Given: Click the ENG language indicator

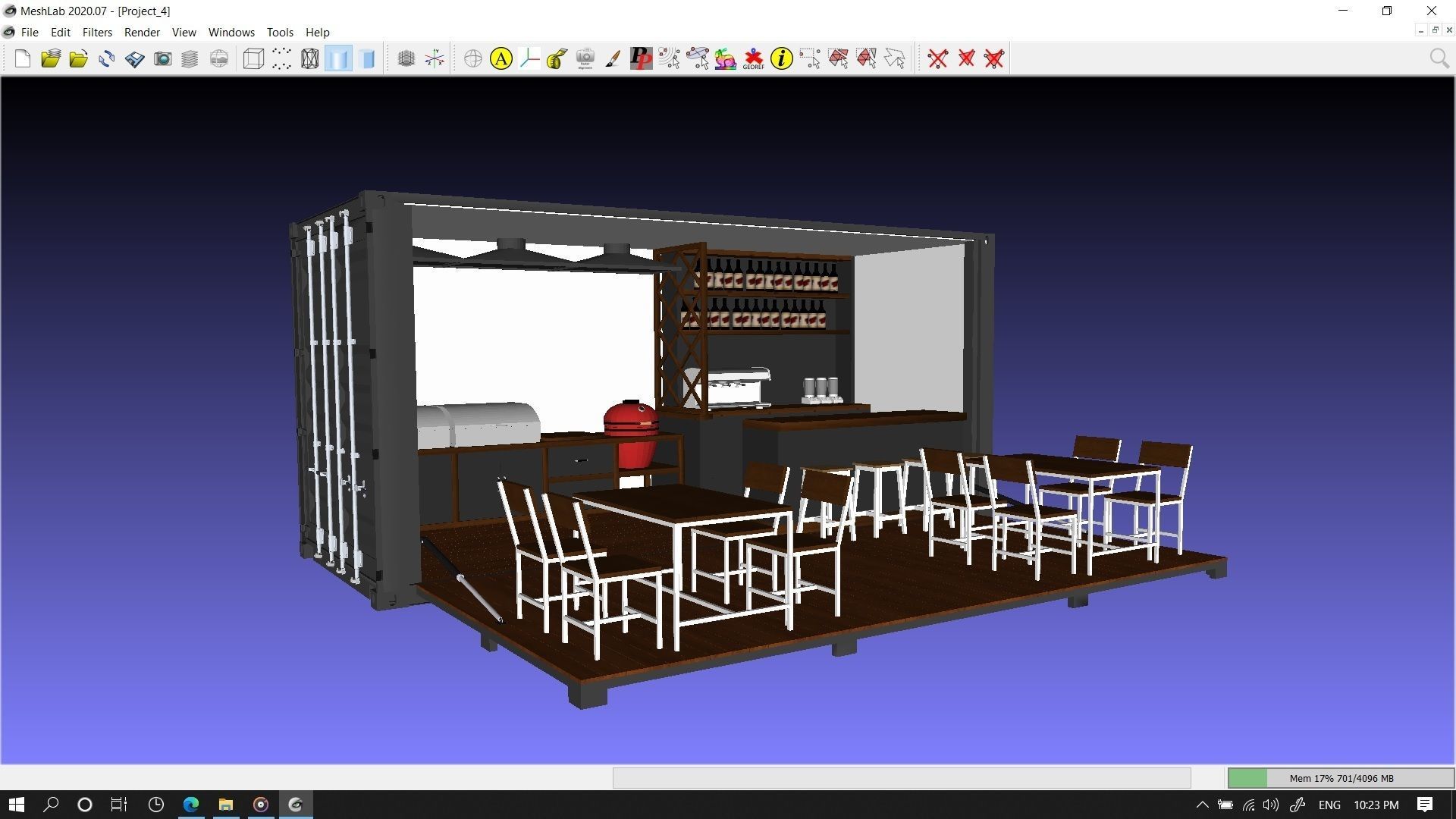Looking at the screenshot, I should tap(1329, 805).
